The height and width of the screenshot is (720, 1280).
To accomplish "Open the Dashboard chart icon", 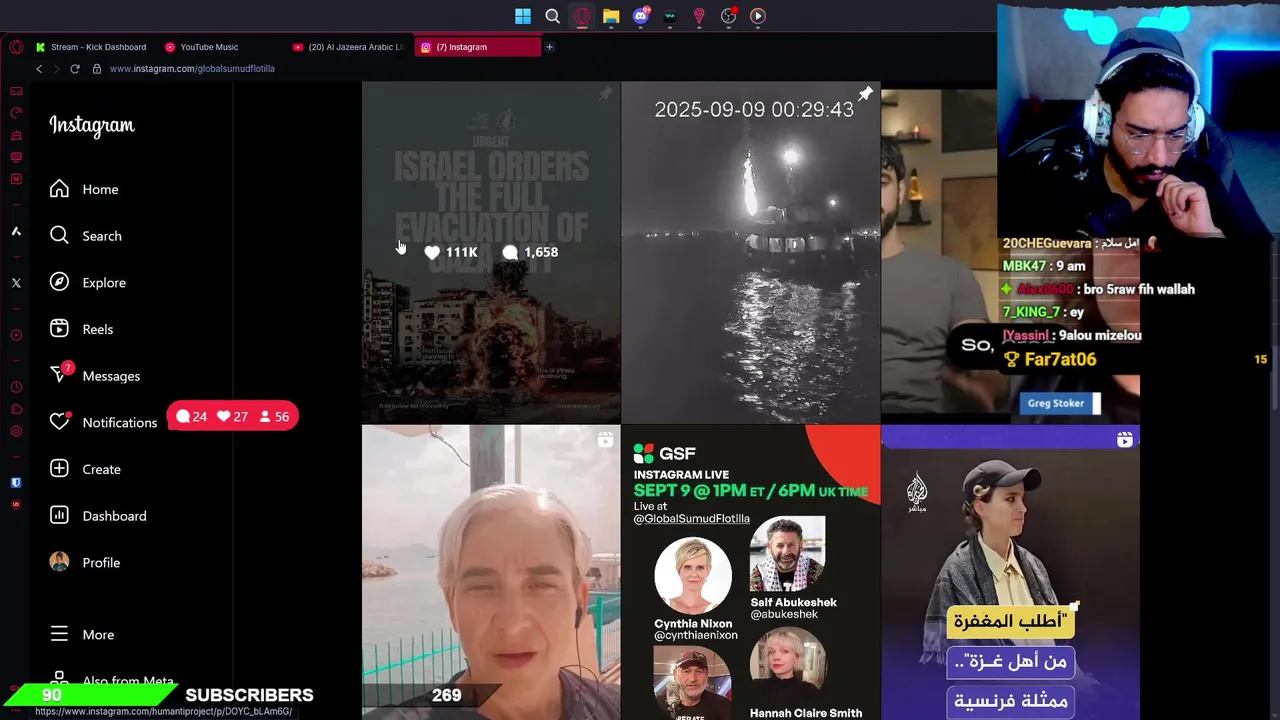I will 60,515.
